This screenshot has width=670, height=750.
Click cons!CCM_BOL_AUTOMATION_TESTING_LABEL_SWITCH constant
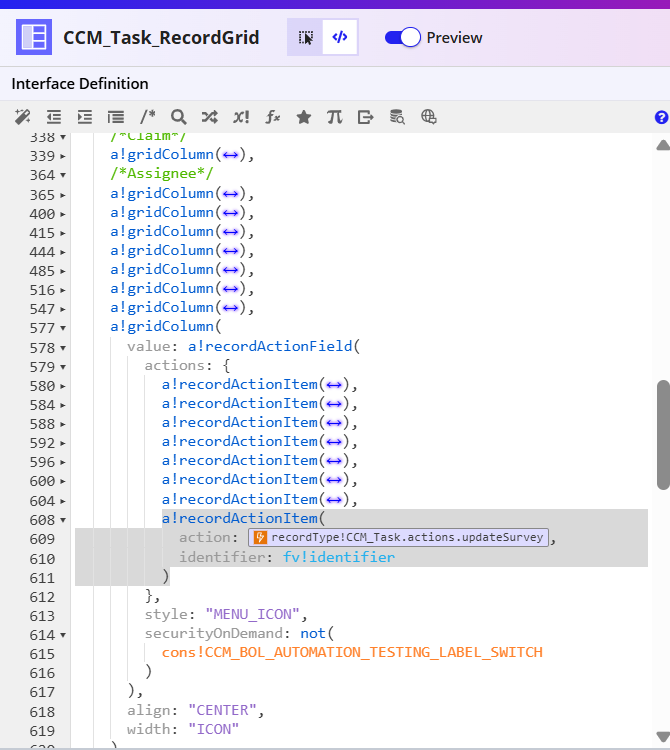click(352, 652)
